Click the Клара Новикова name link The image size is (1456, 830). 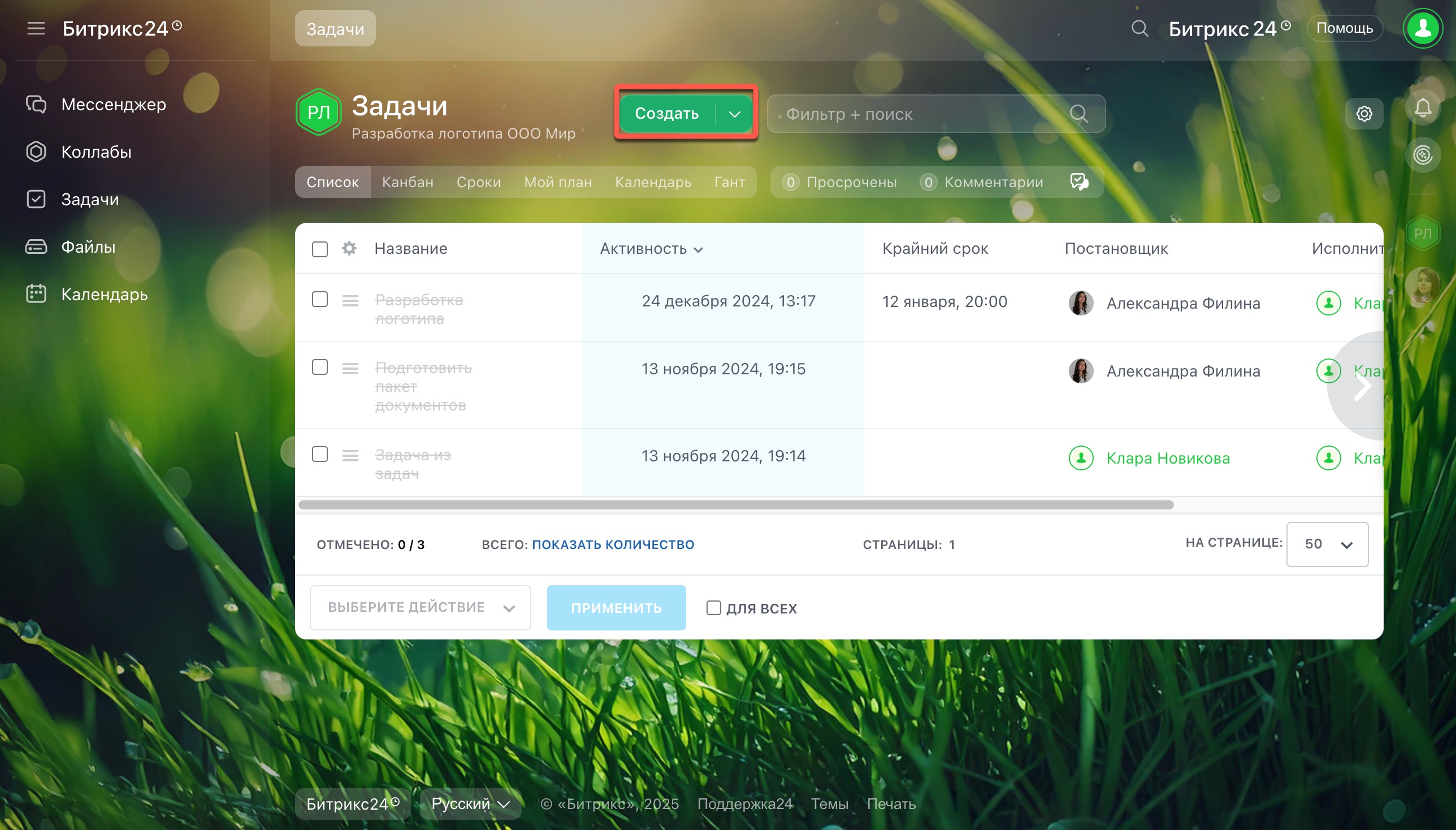1168,459
